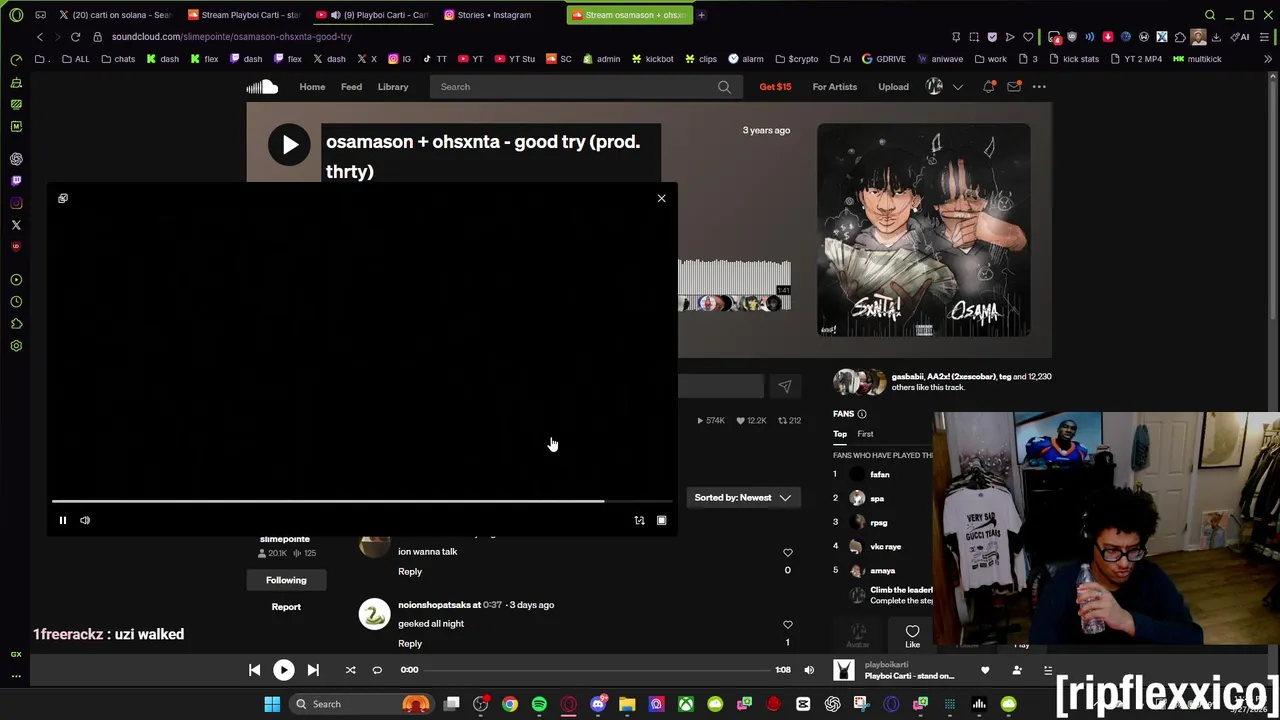
Task: Open the Player icon in Opera sidebar
Action: coord(16,280)
